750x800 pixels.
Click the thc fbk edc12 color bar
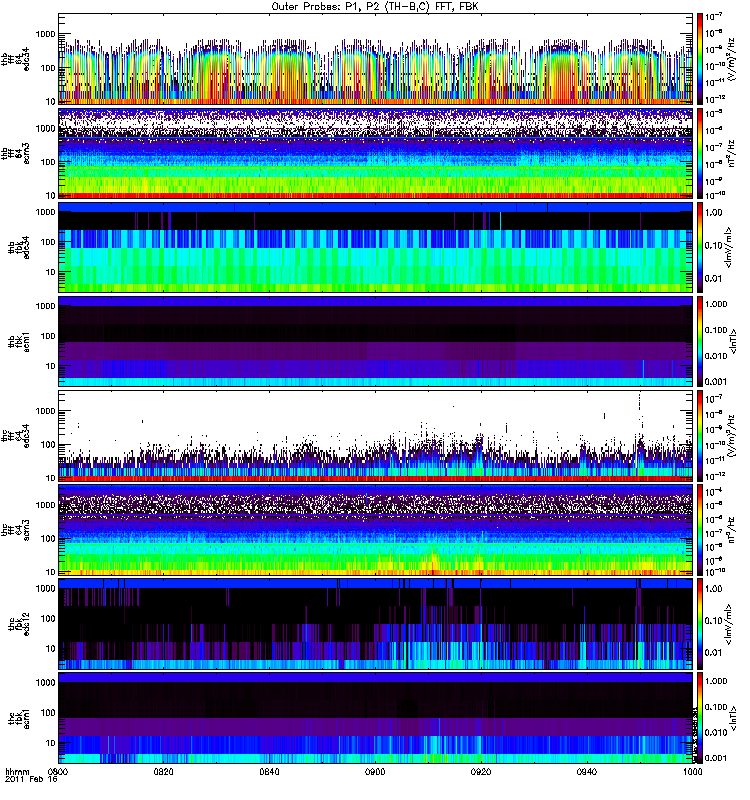click(x=701, y=623)
